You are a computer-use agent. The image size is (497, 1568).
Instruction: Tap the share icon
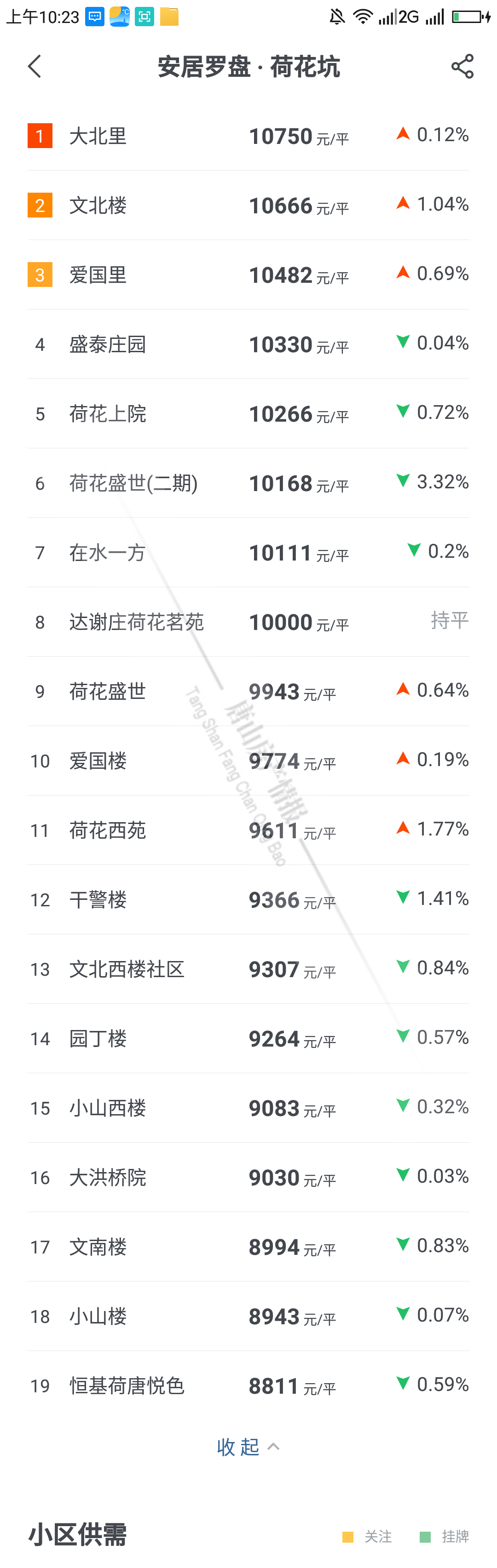tap(462, 66)
